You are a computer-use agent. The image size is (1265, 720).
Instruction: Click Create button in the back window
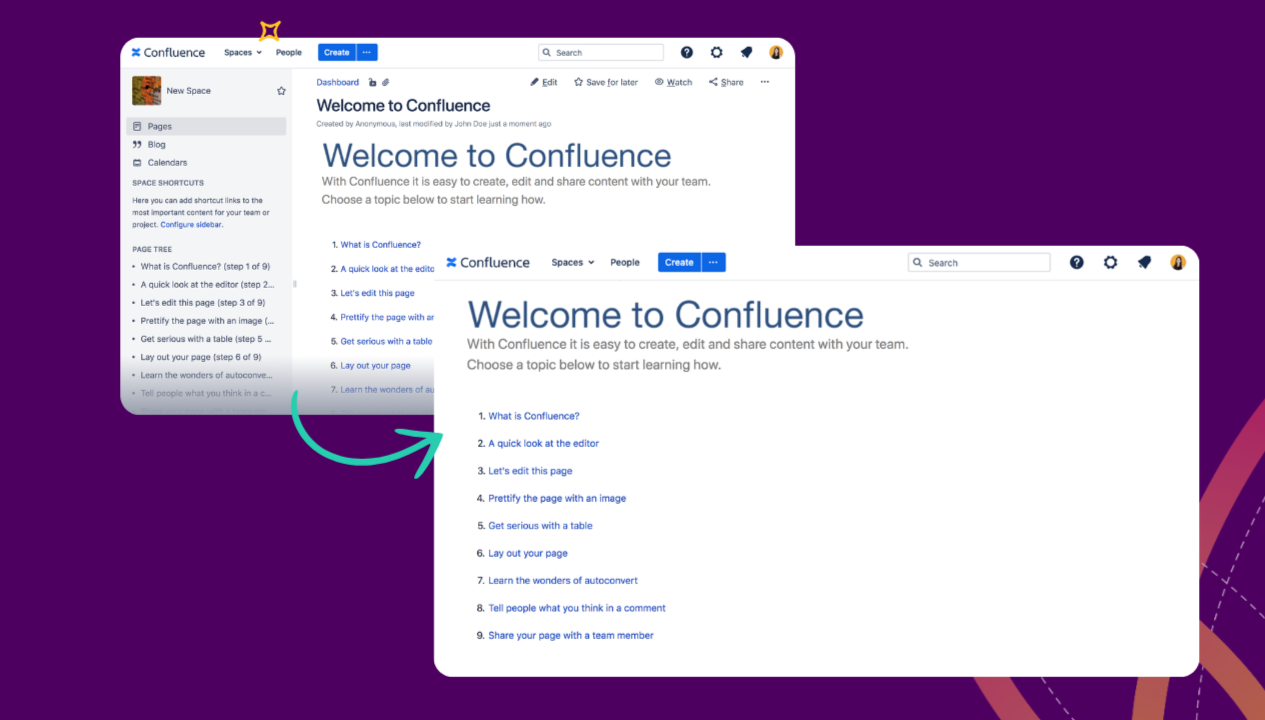[336, 52]
